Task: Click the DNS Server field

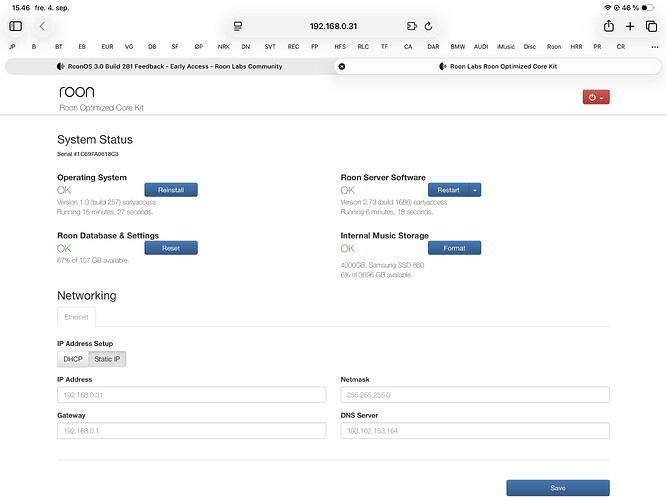Action: point(475,431)
